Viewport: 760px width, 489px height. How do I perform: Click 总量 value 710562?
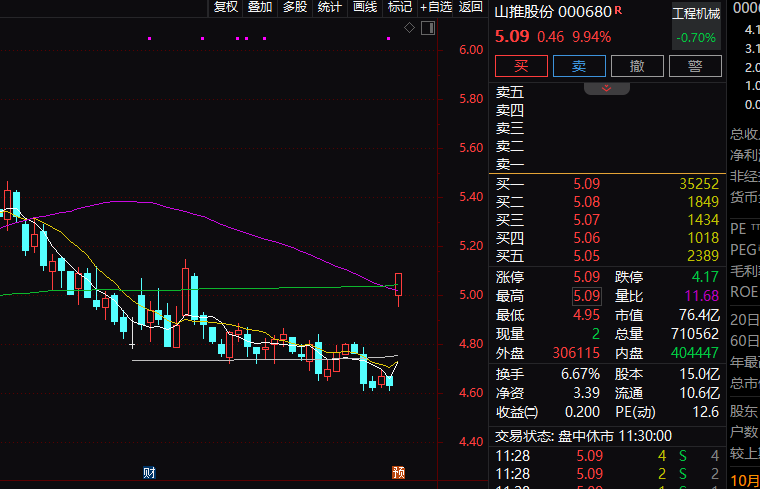[x=695, y=334]
